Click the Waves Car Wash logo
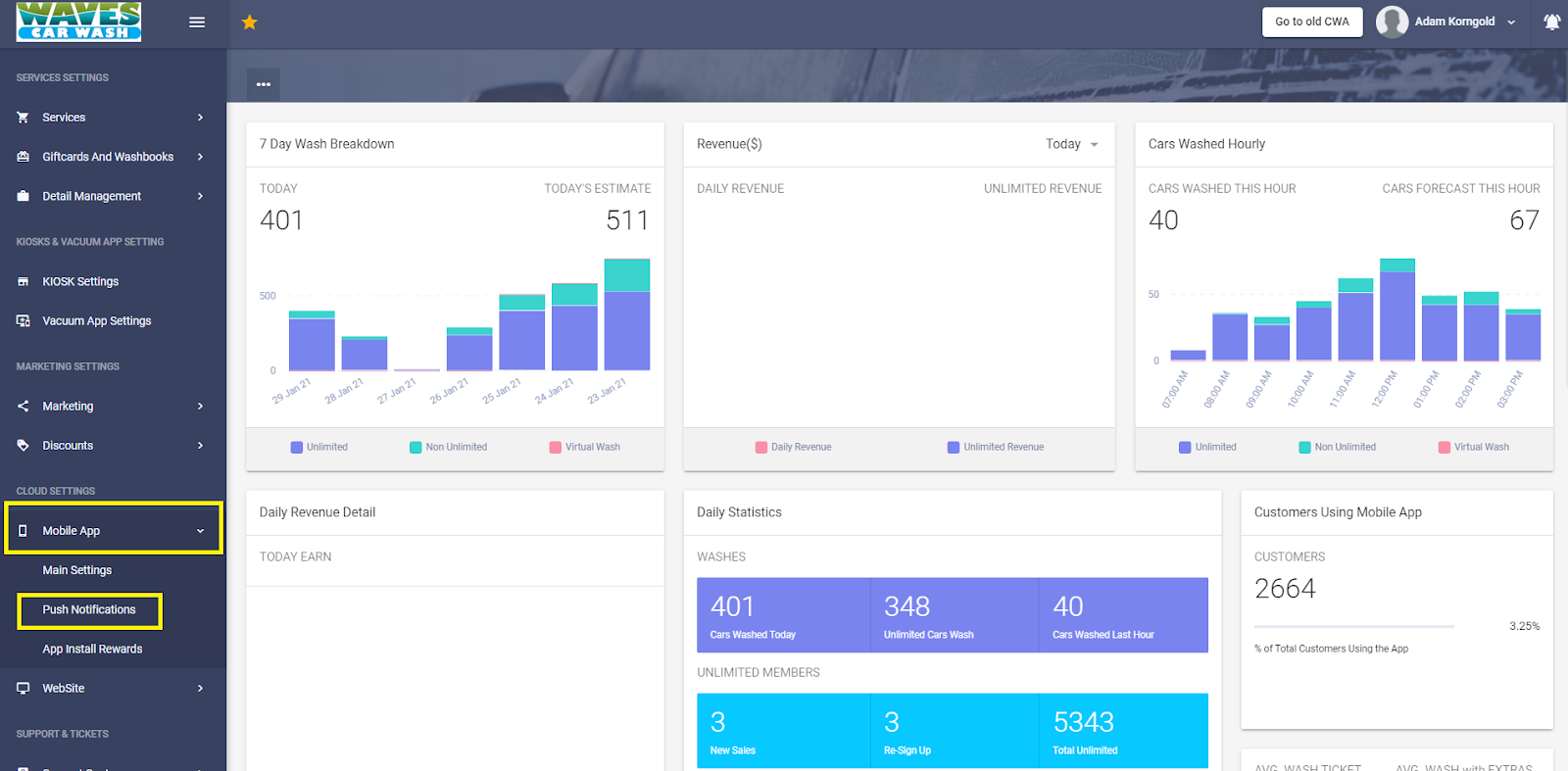This screenshot has height=771, width=1568. coord(78,22)
